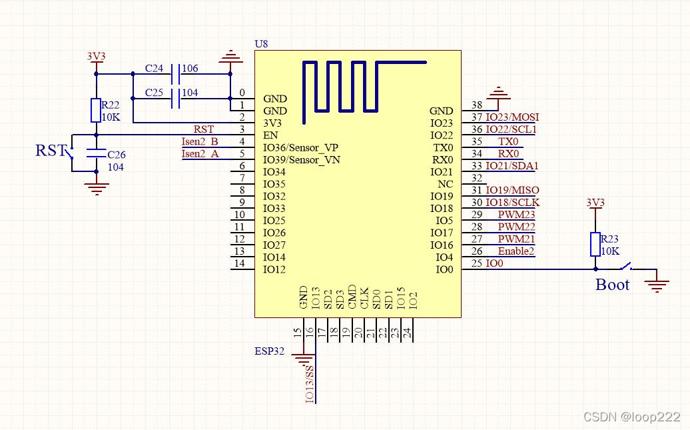Click the 10K value under R22

[110, 118]
